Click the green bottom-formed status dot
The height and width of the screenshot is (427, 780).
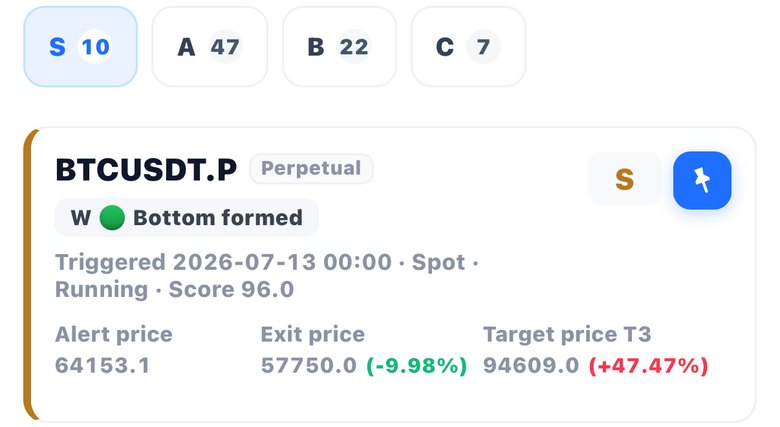pyautogui.click(x=112, y=217)
